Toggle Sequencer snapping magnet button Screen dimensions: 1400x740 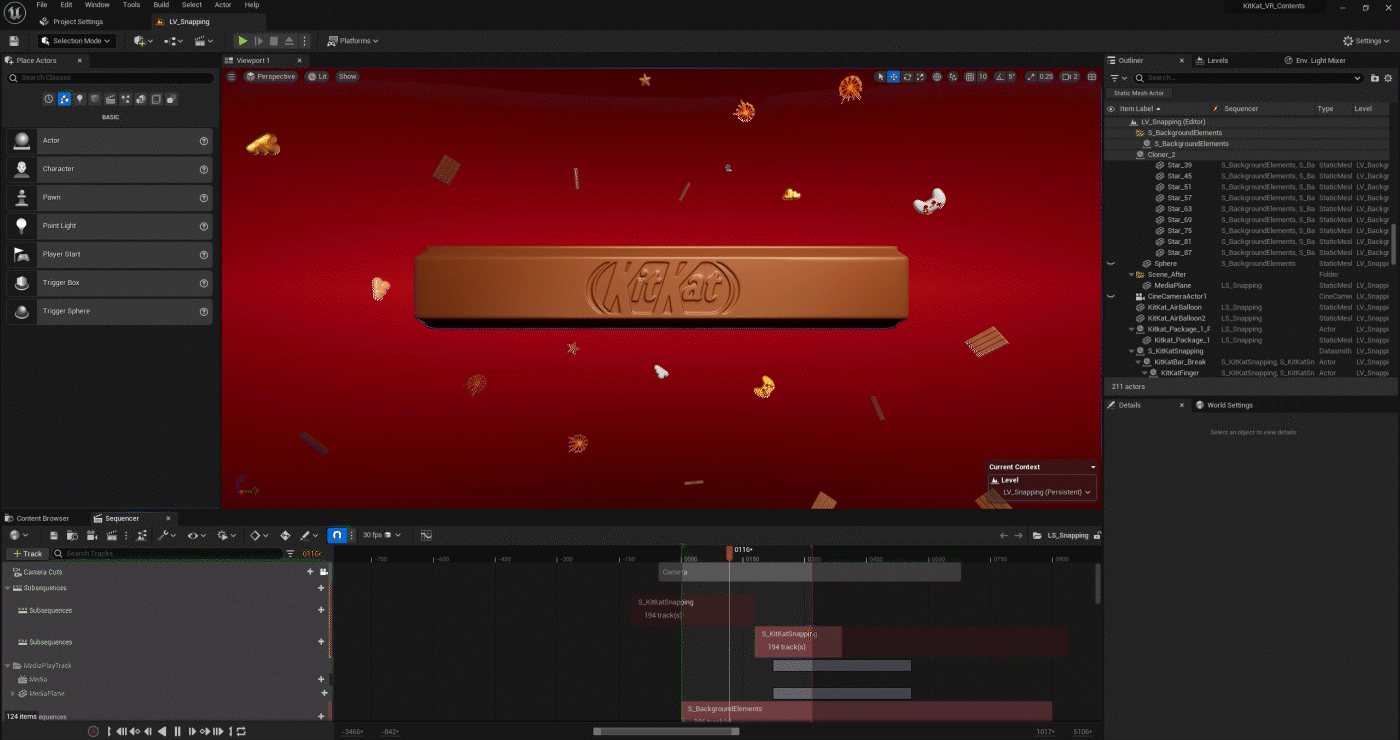pos(337,535)
